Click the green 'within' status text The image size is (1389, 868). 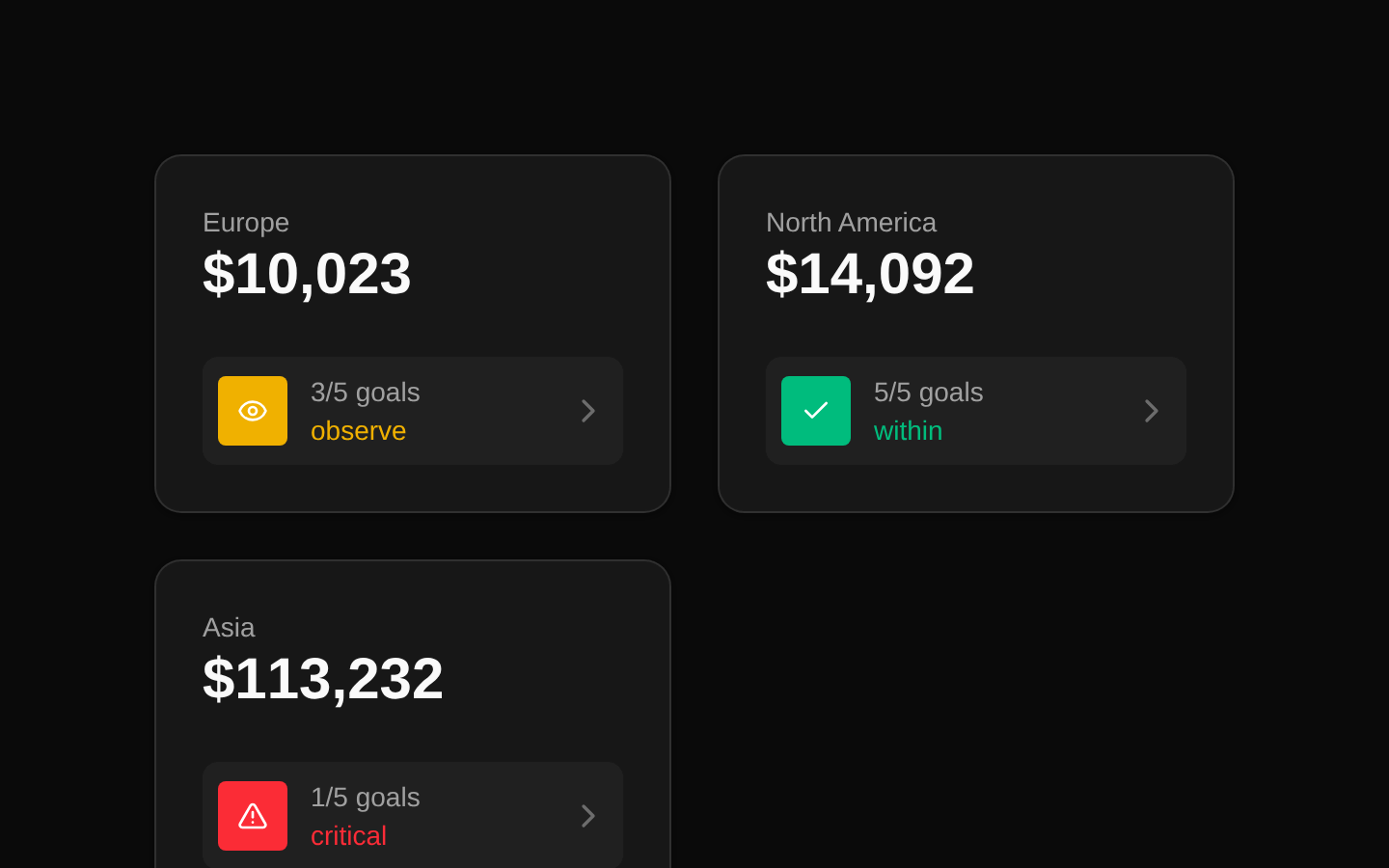coord(908,431)
